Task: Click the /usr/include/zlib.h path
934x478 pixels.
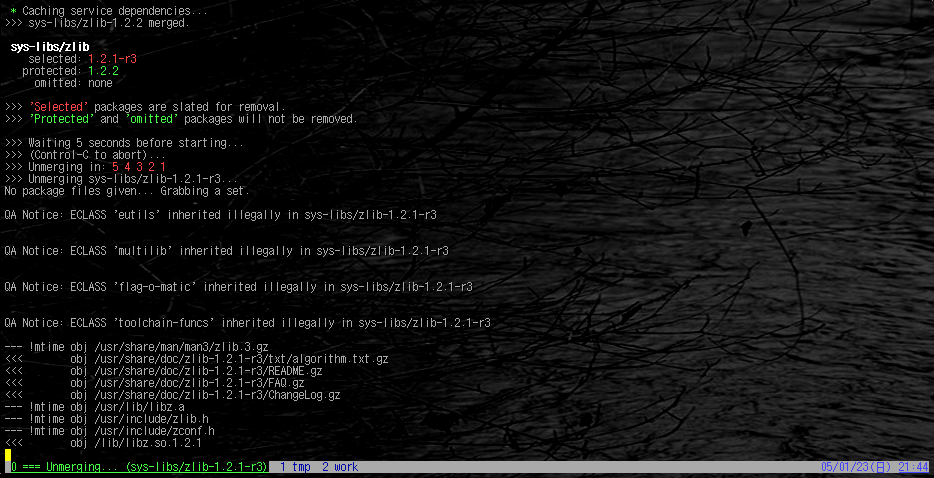Action: (151, 419)
